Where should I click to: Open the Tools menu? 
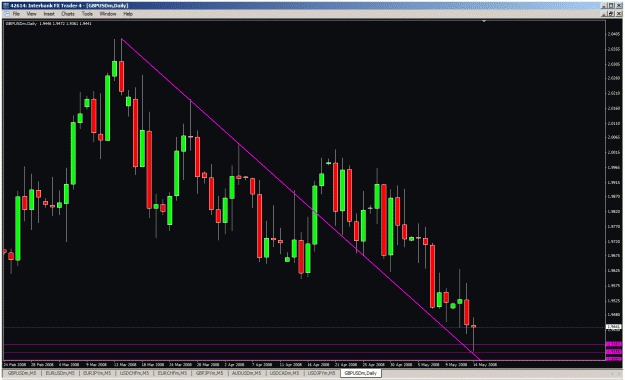point(87,14)
